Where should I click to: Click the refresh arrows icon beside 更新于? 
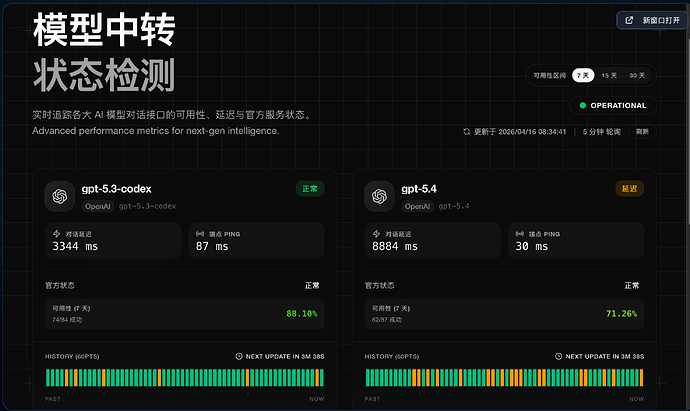[466, 132]
